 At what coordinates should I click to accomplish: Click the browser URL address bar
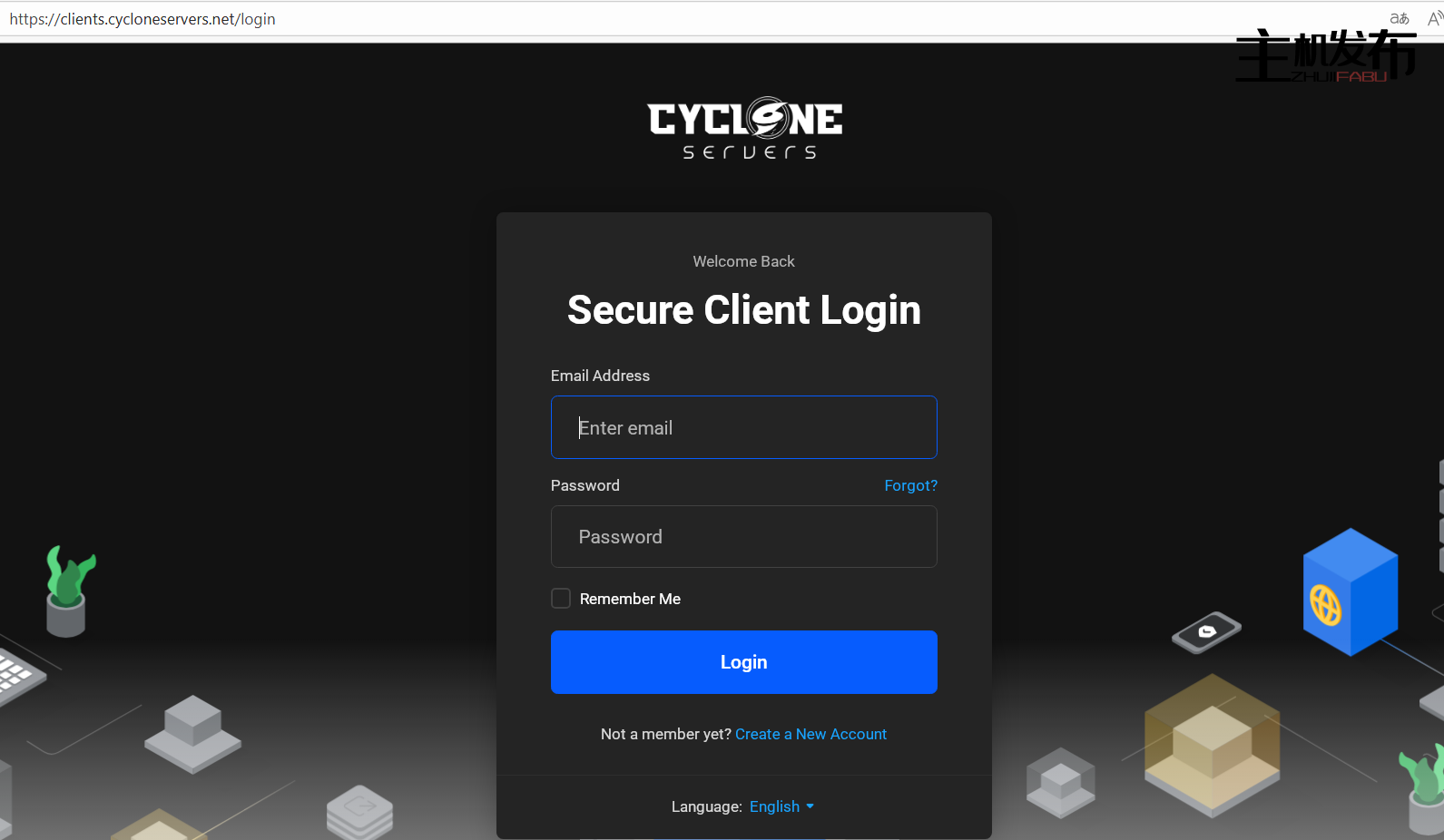pos(635,19)
